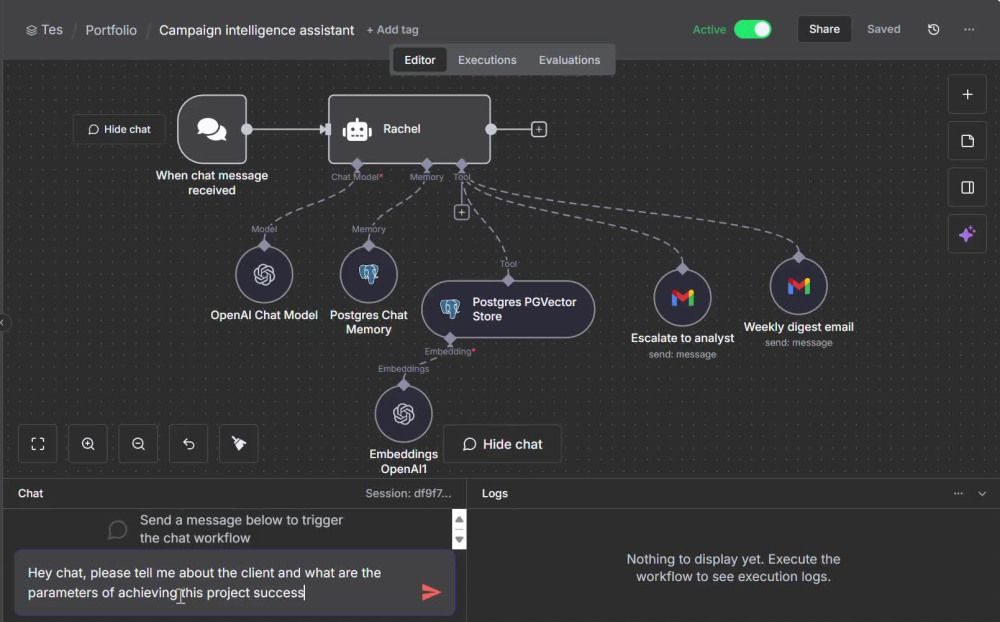Open the workflow options ellipsis menu
Image resolution: width=1000 pixels, height=622 pixels.
click(969, 29)
